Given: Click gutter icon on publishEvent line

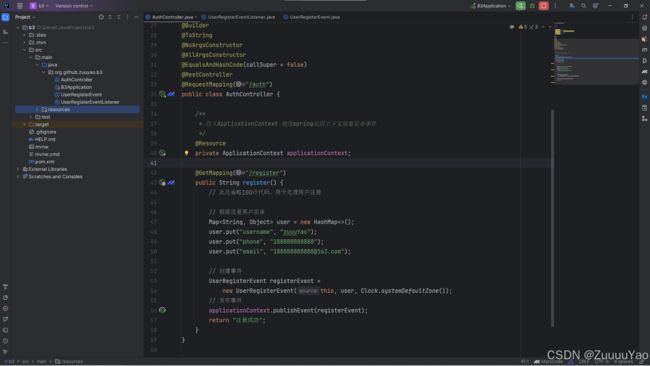Looking at the screenshot, I should coord(162,310).
